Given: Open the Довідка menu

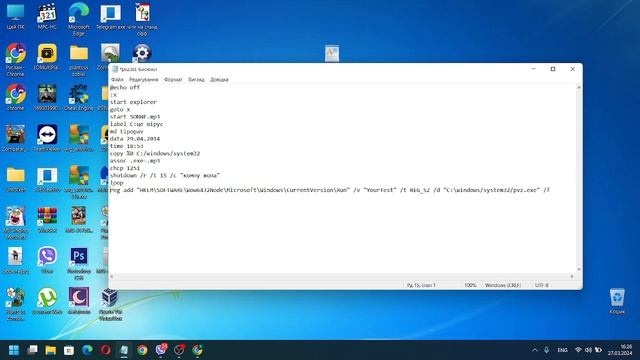Looking at the screenshot, I should (219, 80).
